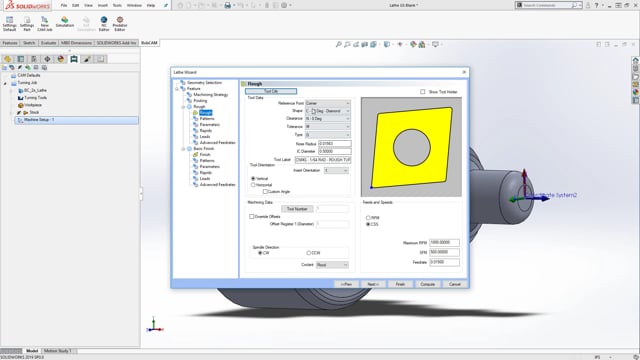Screen dimensions: 640x360
Task: Click the print icon in top toolbar
Action: tap(228, 5)
